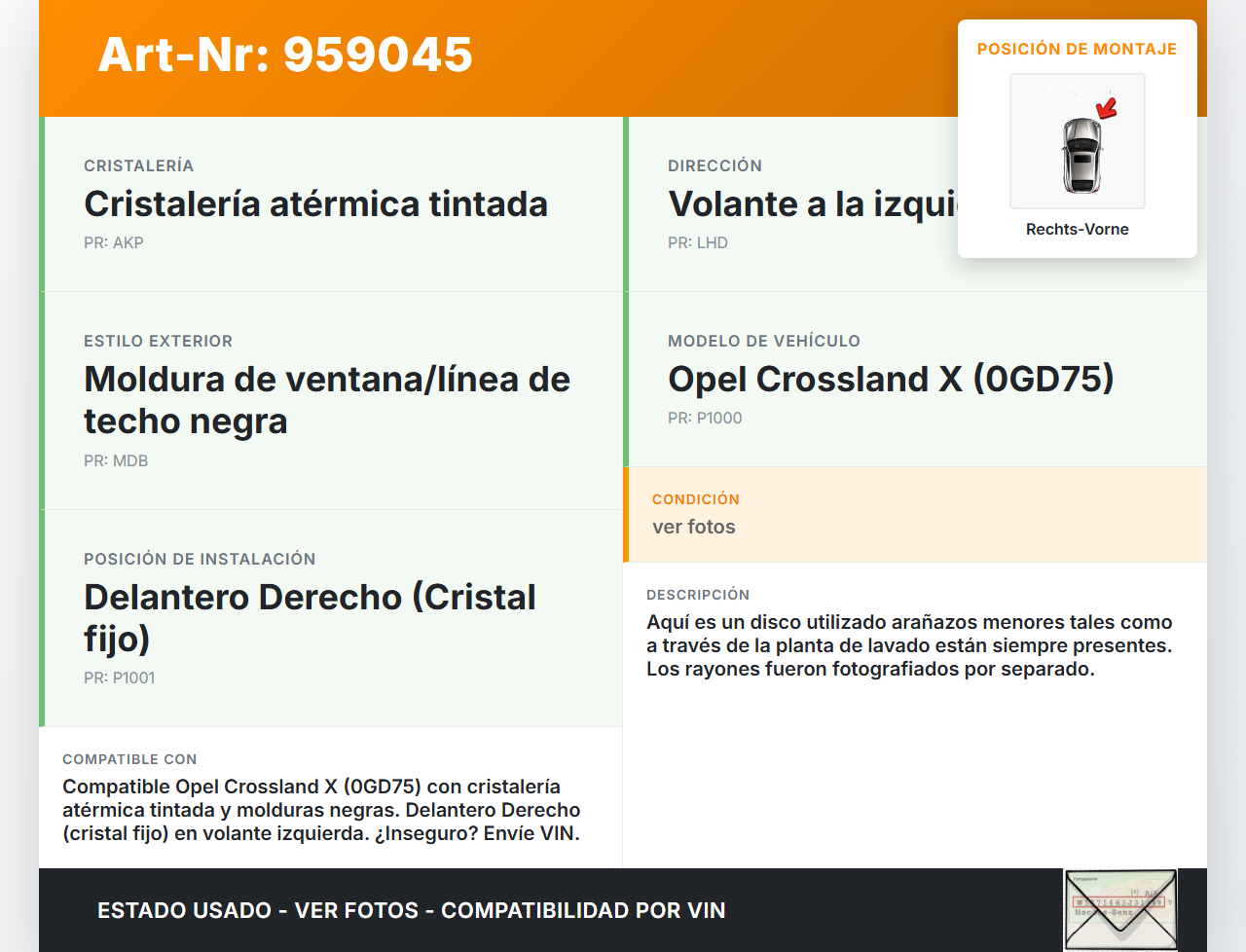This screenshot has height=952, width=1246.
Task: Click the PR: P1000 code
Action: [705, 419]
